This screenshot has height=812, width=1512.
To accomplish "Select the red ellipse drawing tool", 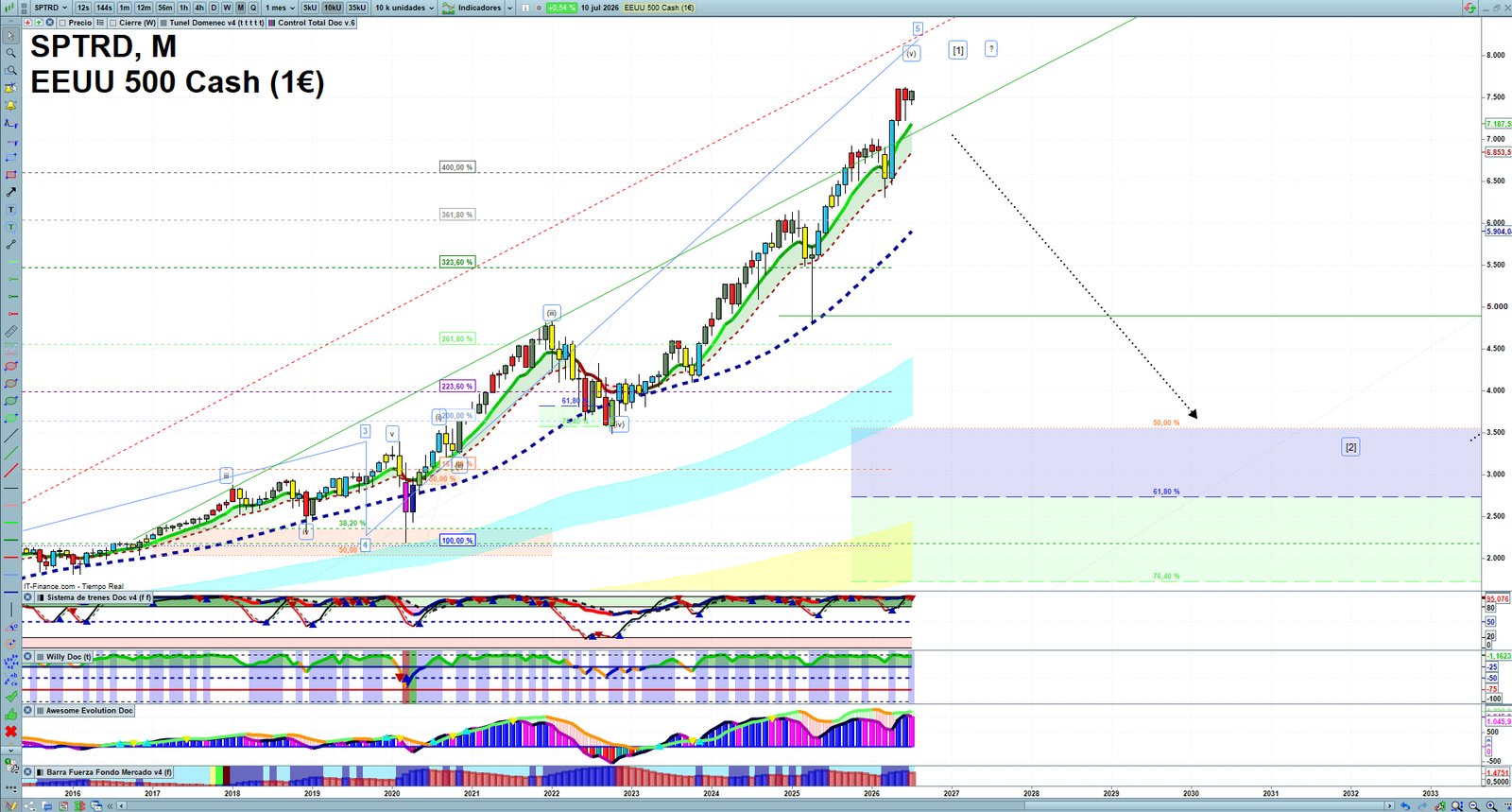I will (x=10, y=367).
